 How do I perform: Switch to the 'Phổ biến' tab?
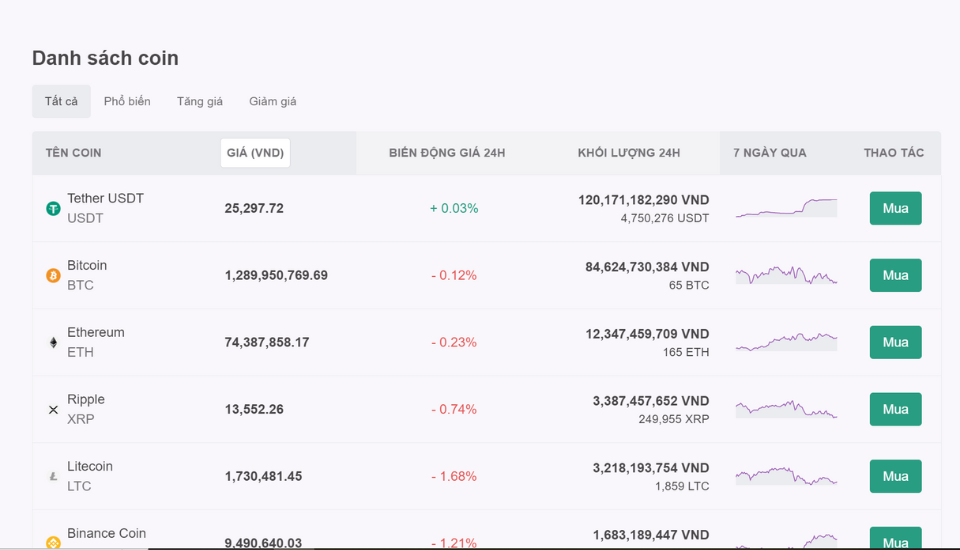(127, 101)
